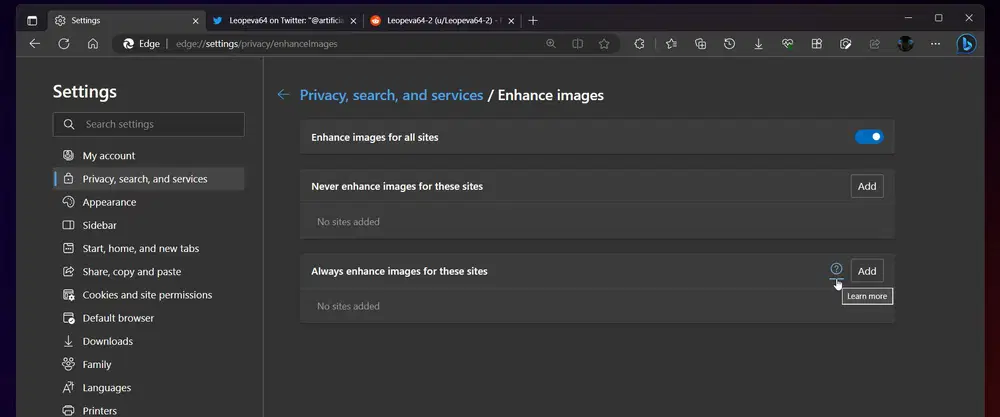Viewport: 1000px width, 417px height.
Task: Refresh the current page
Action: tap(64, 44)
